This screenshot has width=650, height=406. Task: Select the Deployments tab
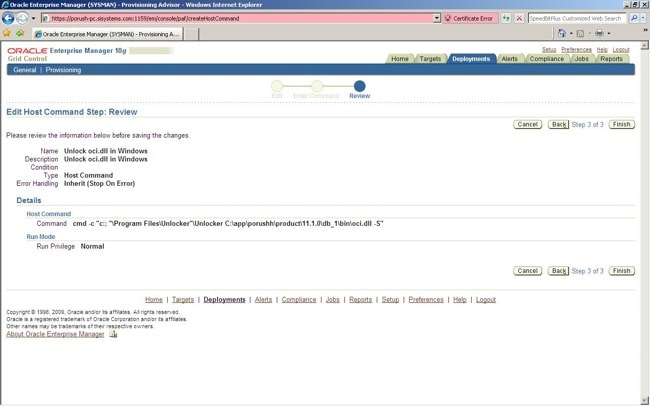(471, 59)
